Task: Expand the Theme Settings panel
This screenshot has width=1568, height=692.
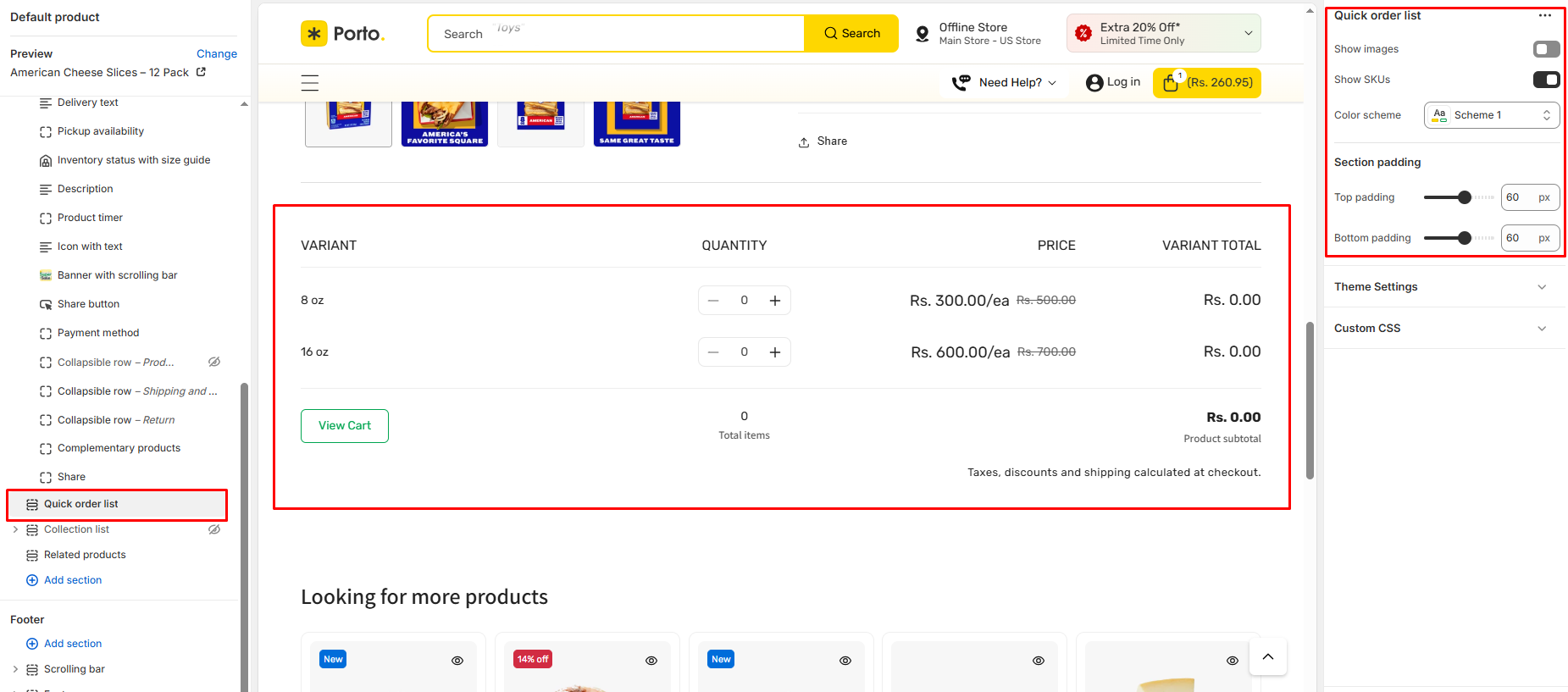Action: point(1443,287)
